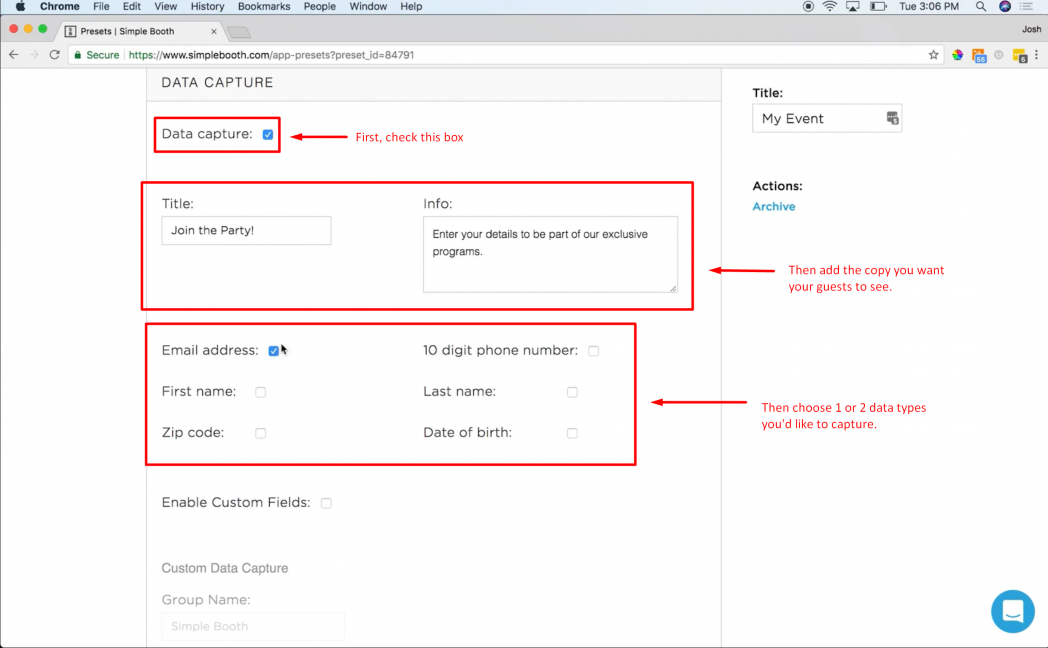Enable the First name capture checkbox
The height and width of the screenshot is (648, 1048).
click(x=260, y=392)
